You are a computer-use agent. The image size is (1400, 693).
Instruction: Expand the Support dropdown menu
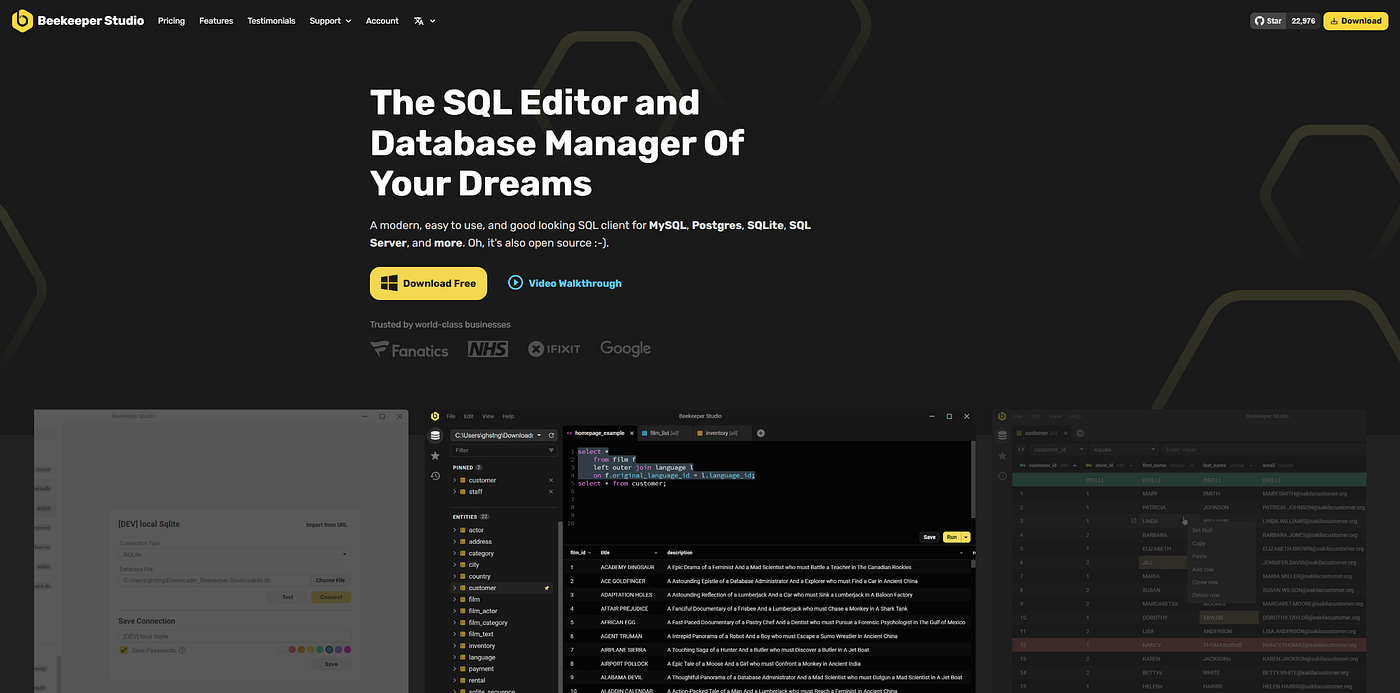click(x=330, y=21)
